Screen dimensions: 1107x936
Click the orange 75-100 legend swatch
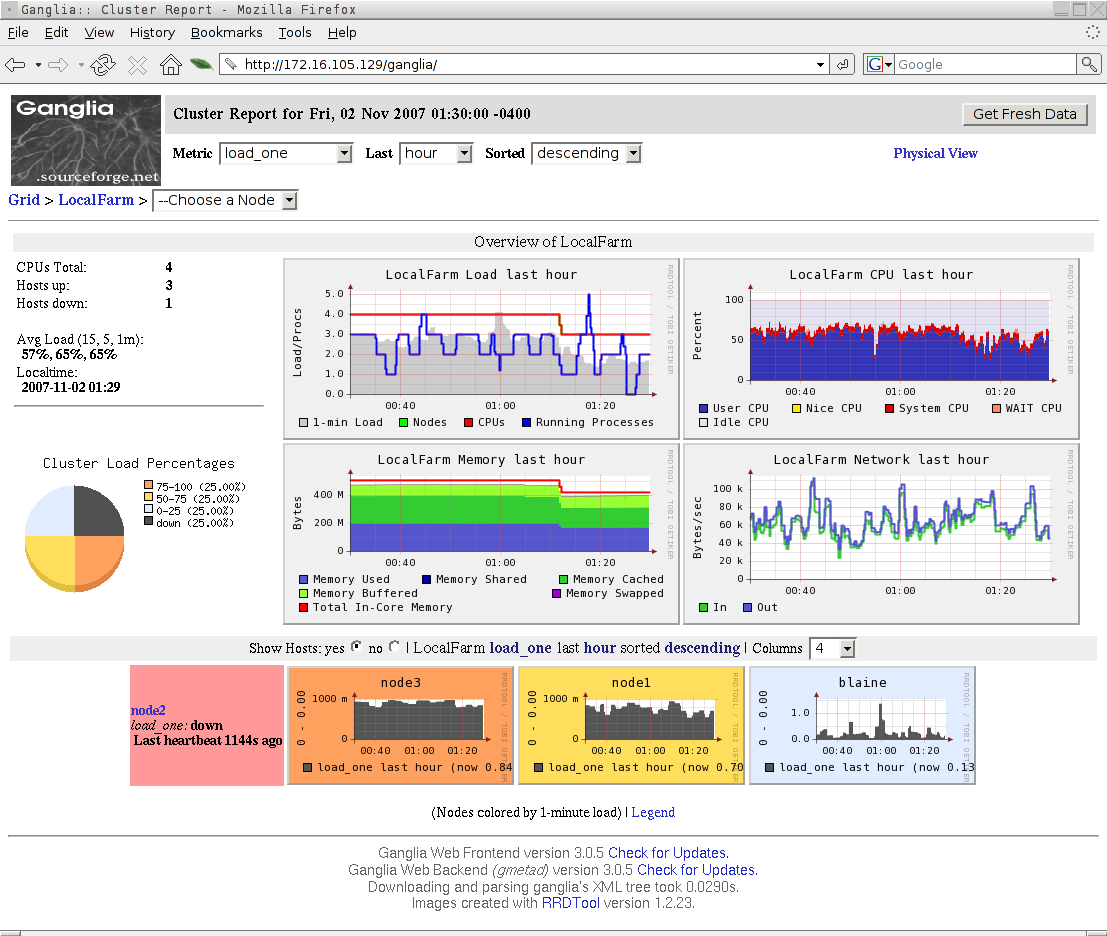[148, 485]
